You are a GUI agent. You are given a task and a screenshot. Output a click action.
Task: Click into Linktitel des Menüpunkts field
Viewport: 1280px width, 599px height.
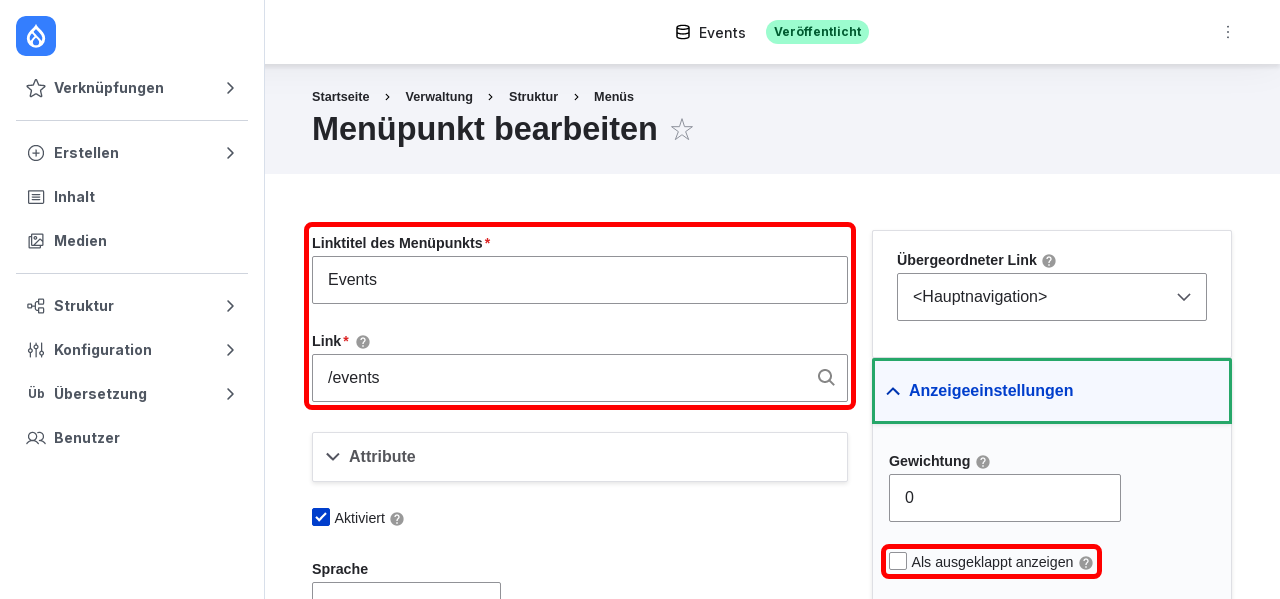coord(580,280)
